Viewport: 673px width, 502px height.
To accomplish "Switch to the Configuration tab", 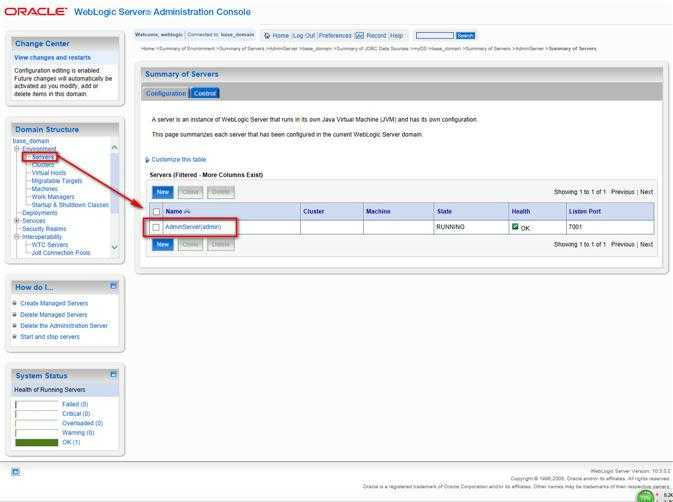I will click(x=166, y=93).
